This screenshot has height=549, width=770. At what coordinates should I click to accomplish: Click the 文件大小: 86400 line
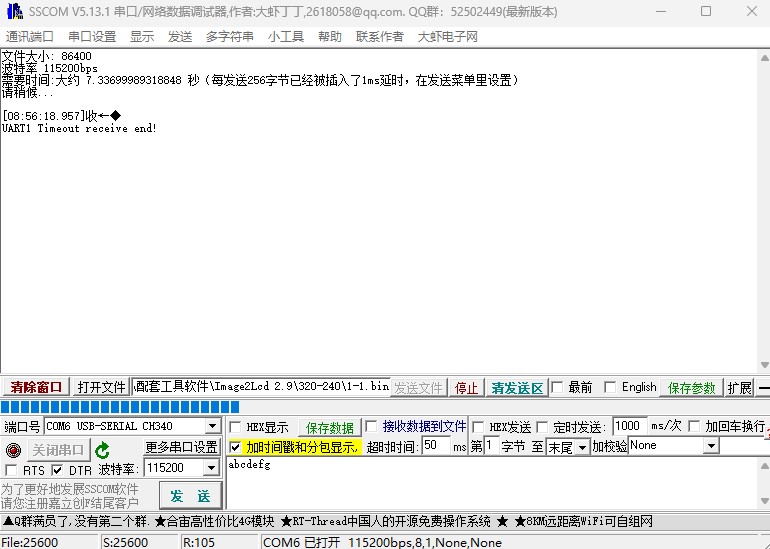(x=47, y=55)
